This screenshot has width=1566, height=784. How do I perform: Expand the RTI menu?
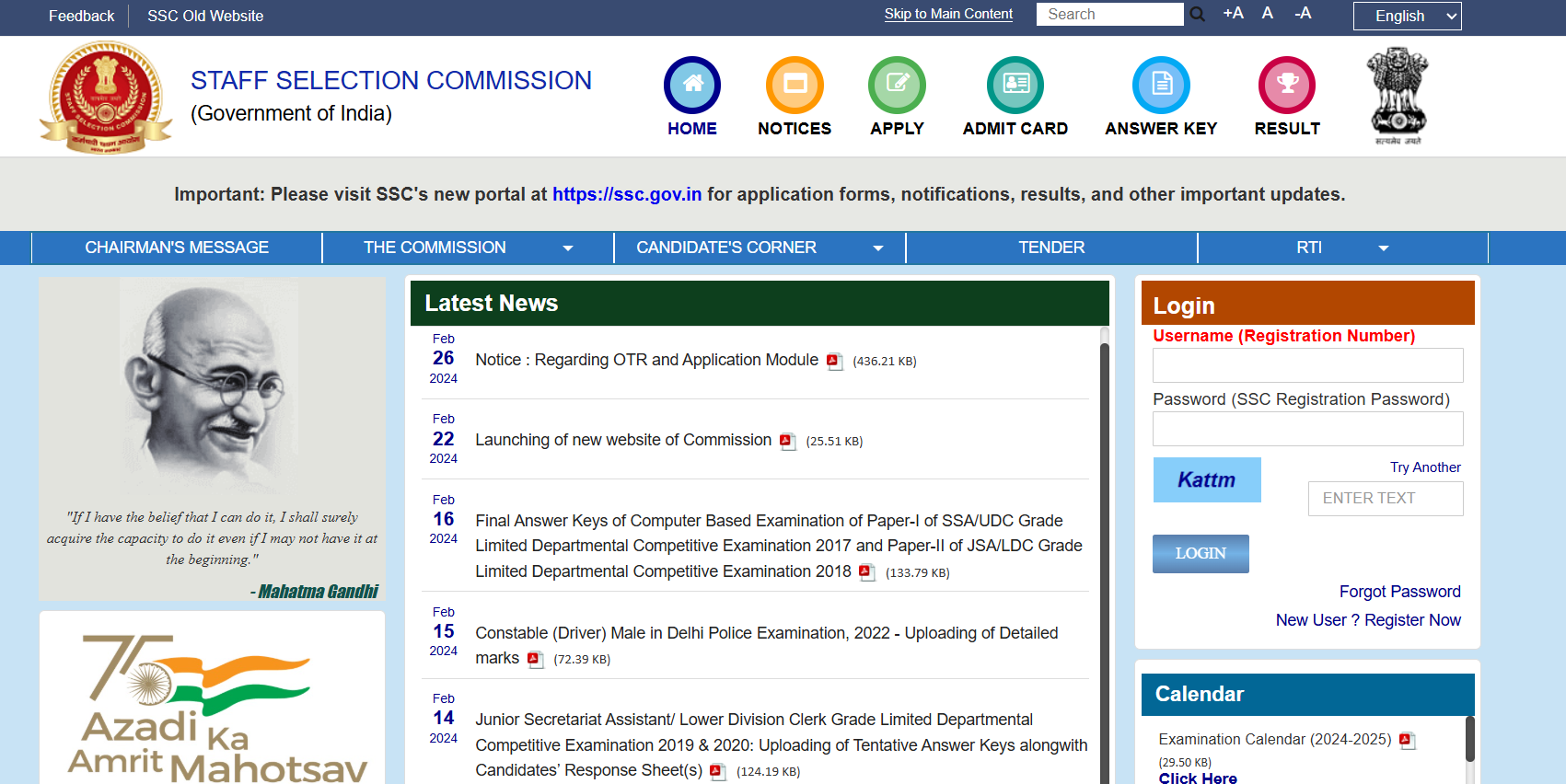click(x=1342, y=248)
